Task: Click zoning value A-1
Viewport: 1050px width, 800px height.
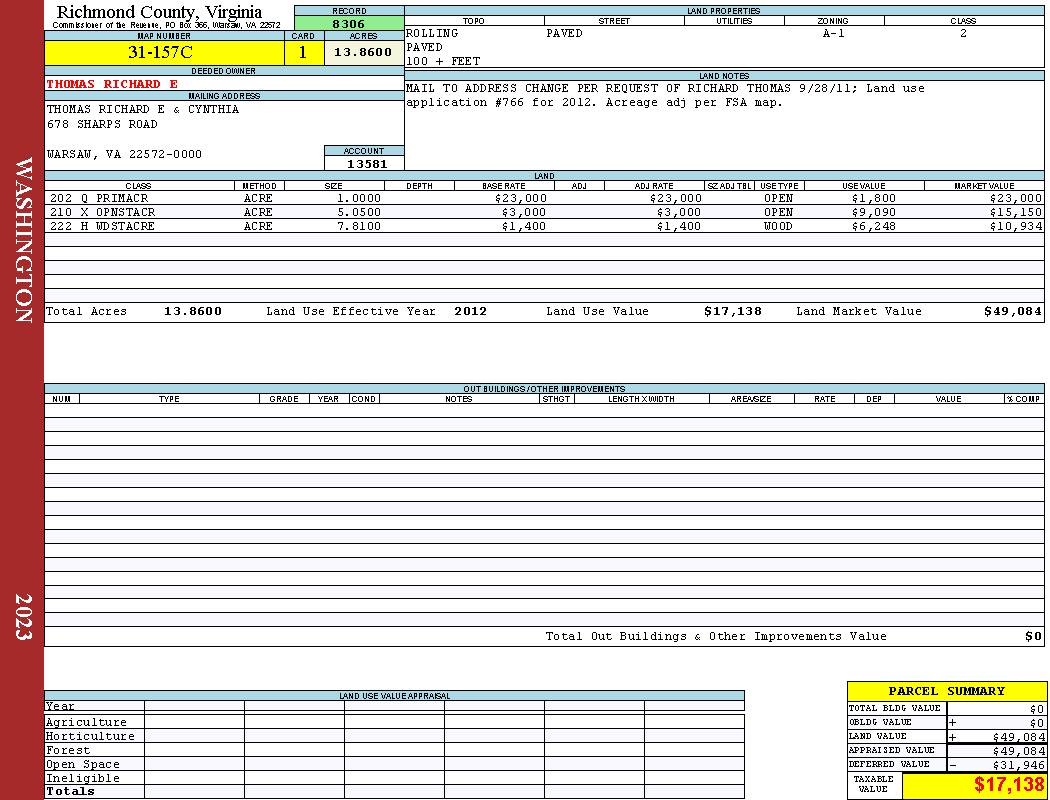Action: click(x=833, y=33)
